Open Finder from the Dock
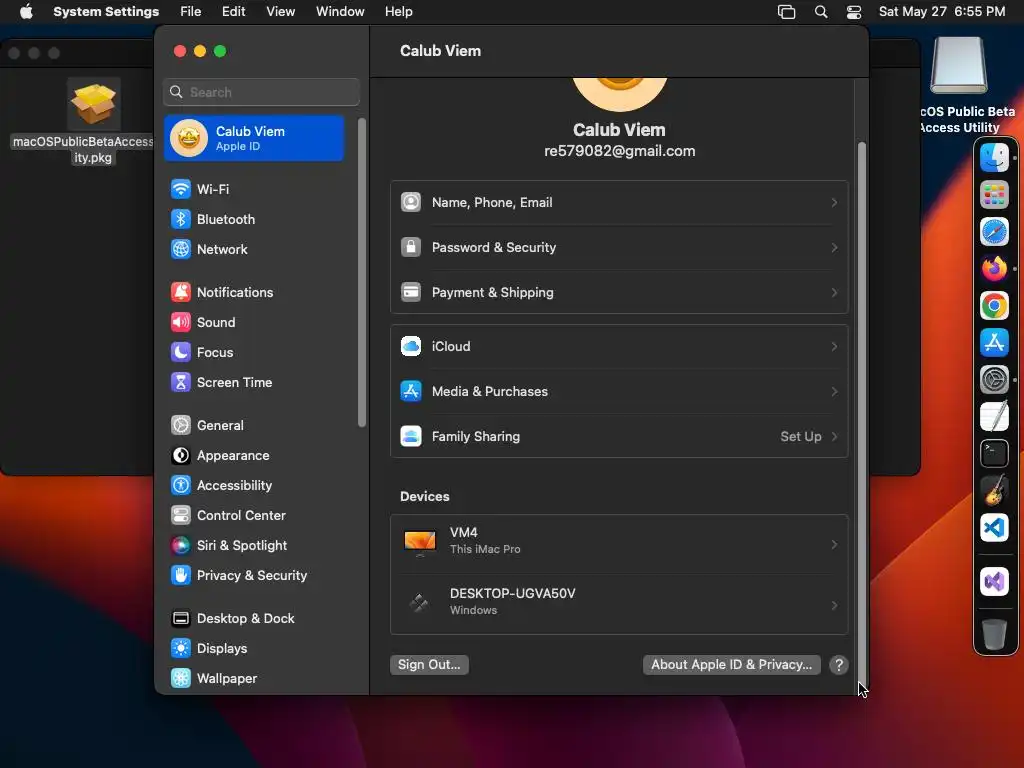The width and height of the screenshot is (1024, 768). click(x=995, y=157)
